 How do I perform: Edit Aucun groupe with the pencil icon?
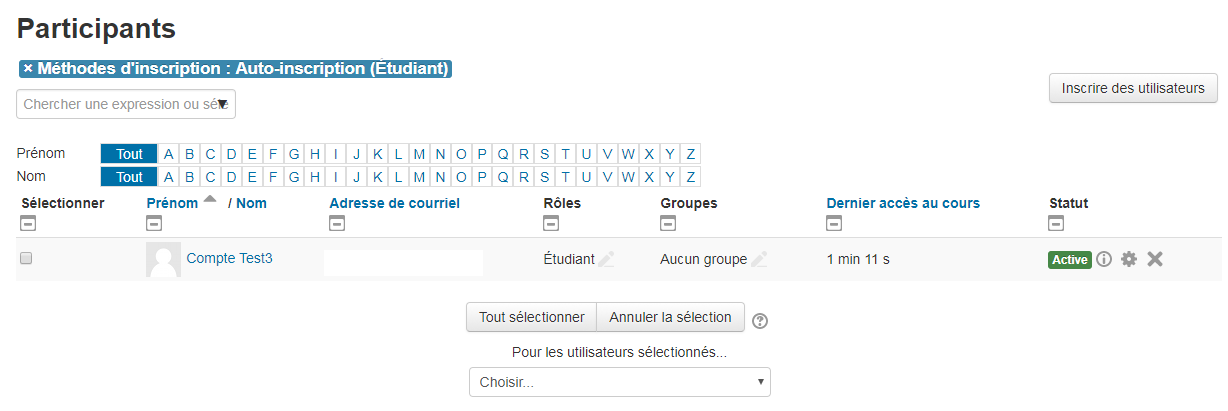point(759,259)
